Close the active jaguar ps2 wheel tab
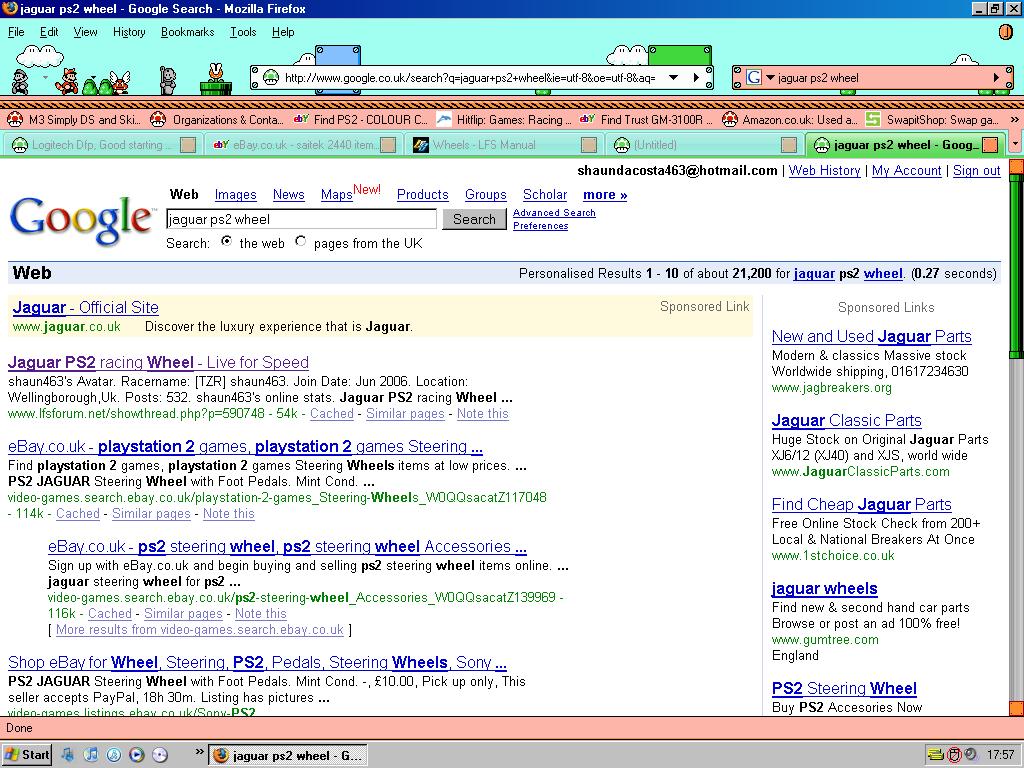 [990, 145]
